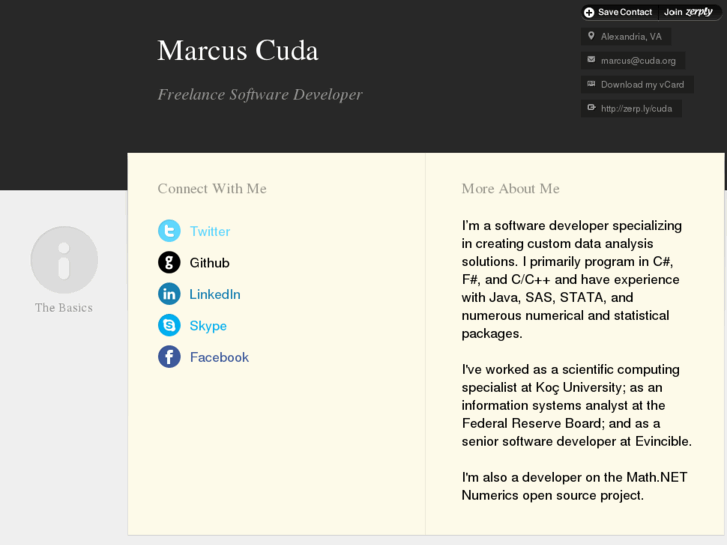727x545 pixels.
Task: Open the Twitter profile link
Action: click(210, 231)
